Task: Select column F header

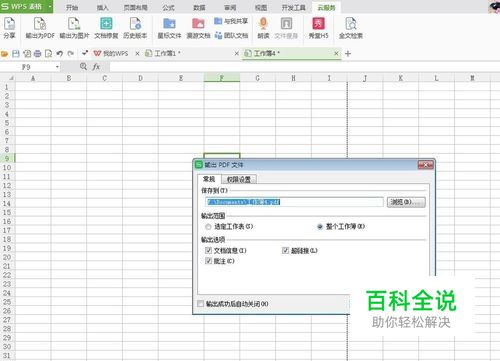Action: 222,78
